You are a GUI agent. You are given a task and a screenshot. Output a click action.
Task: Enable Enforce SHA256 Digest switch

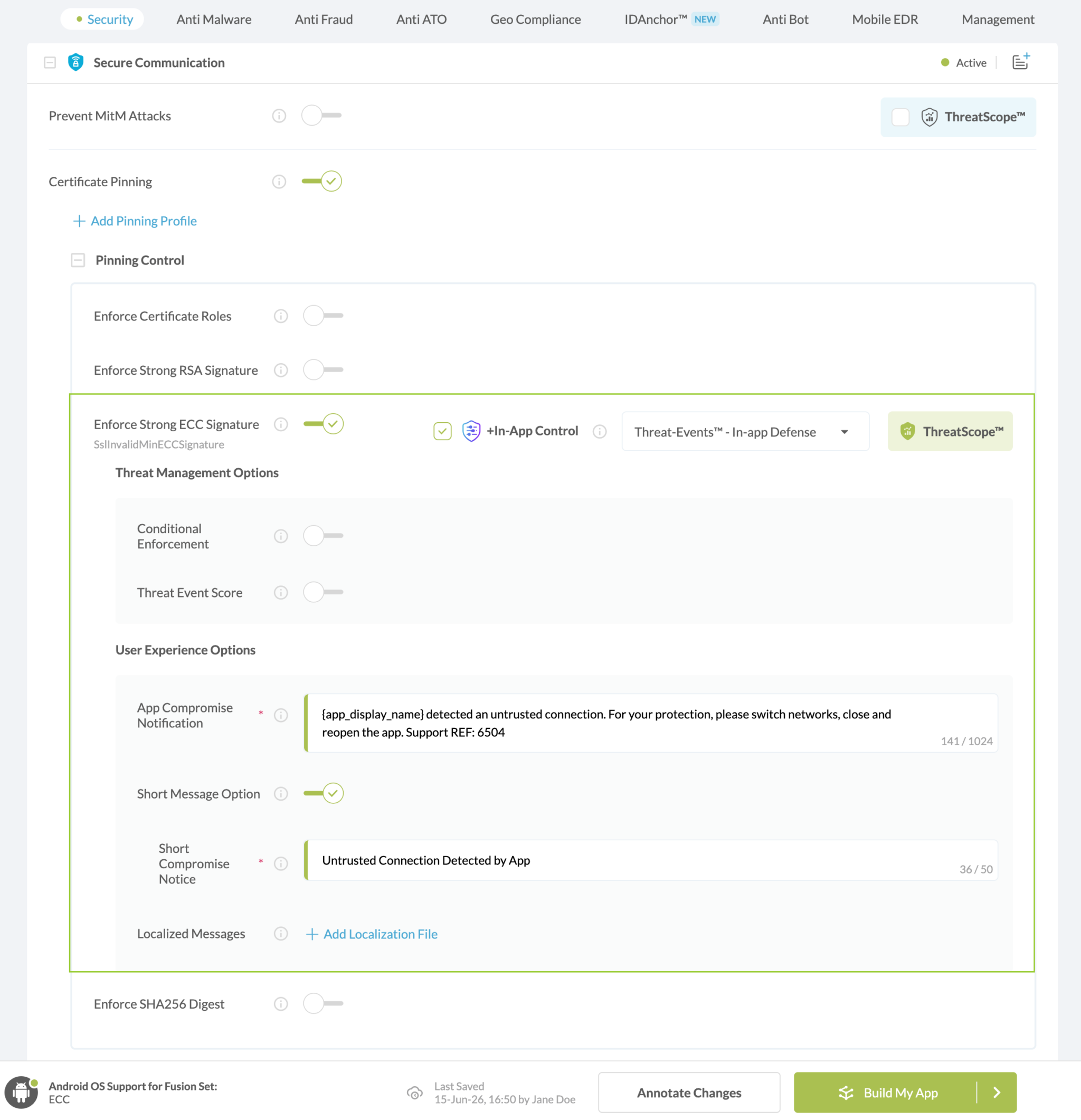pos(324,1003)
